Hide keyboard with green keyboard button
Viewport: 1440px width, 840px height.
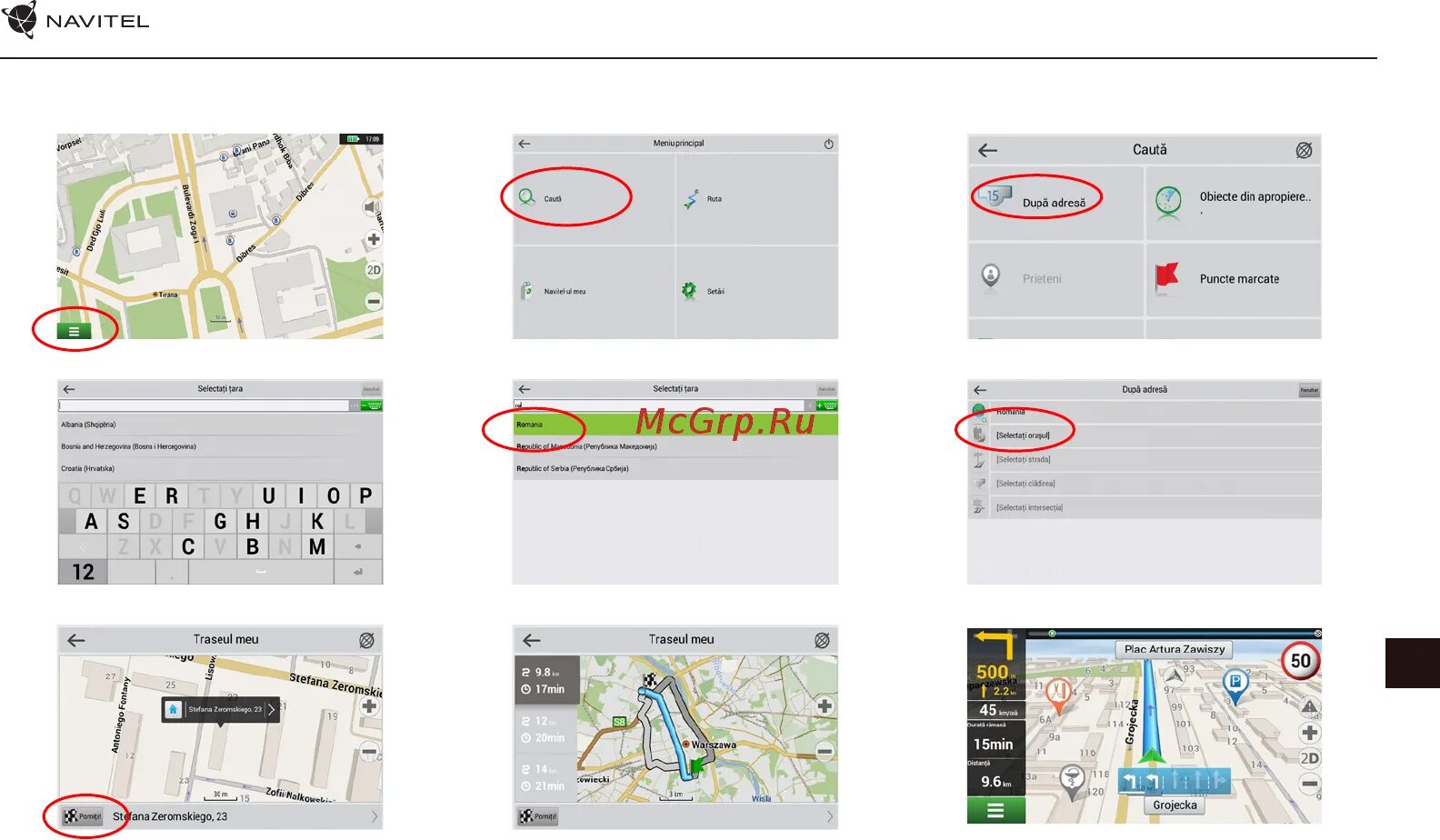click(x=372, y=405)
